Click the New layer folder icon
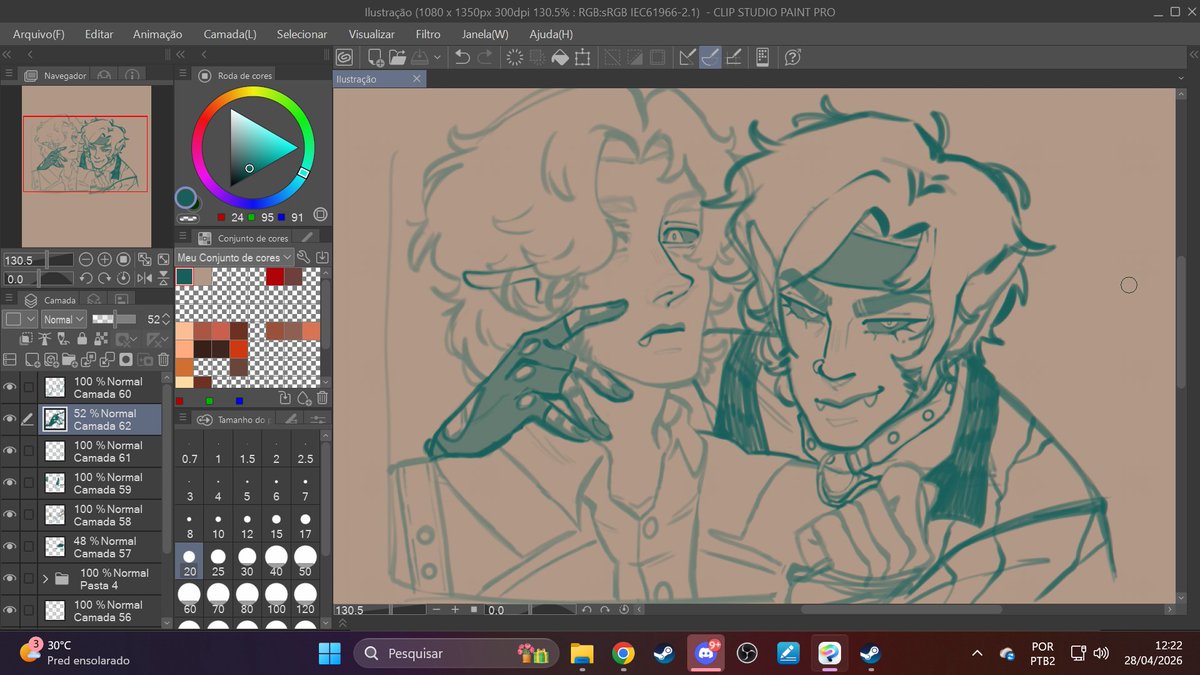This screenshot has height=675, width=1200. (68, 359)
